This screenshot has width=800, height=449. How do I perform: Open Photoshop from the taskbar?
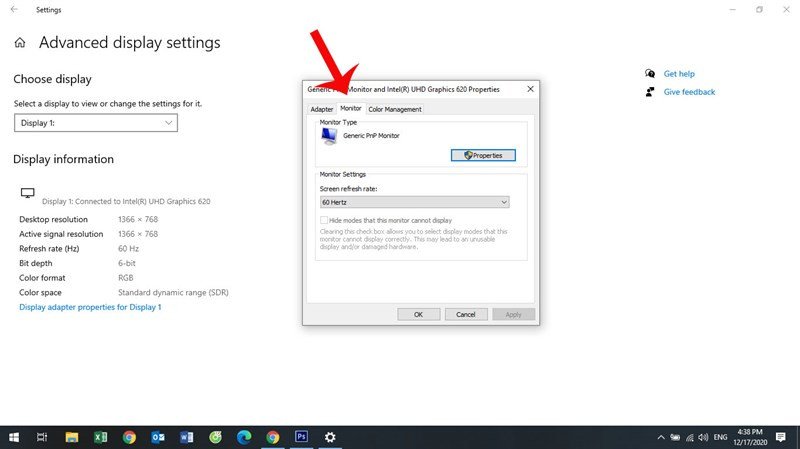(301, 437)
